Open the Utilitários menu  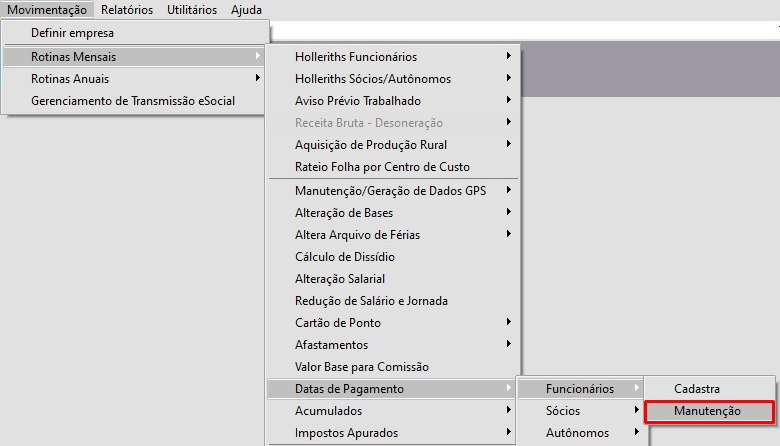[x=191, y=10]
